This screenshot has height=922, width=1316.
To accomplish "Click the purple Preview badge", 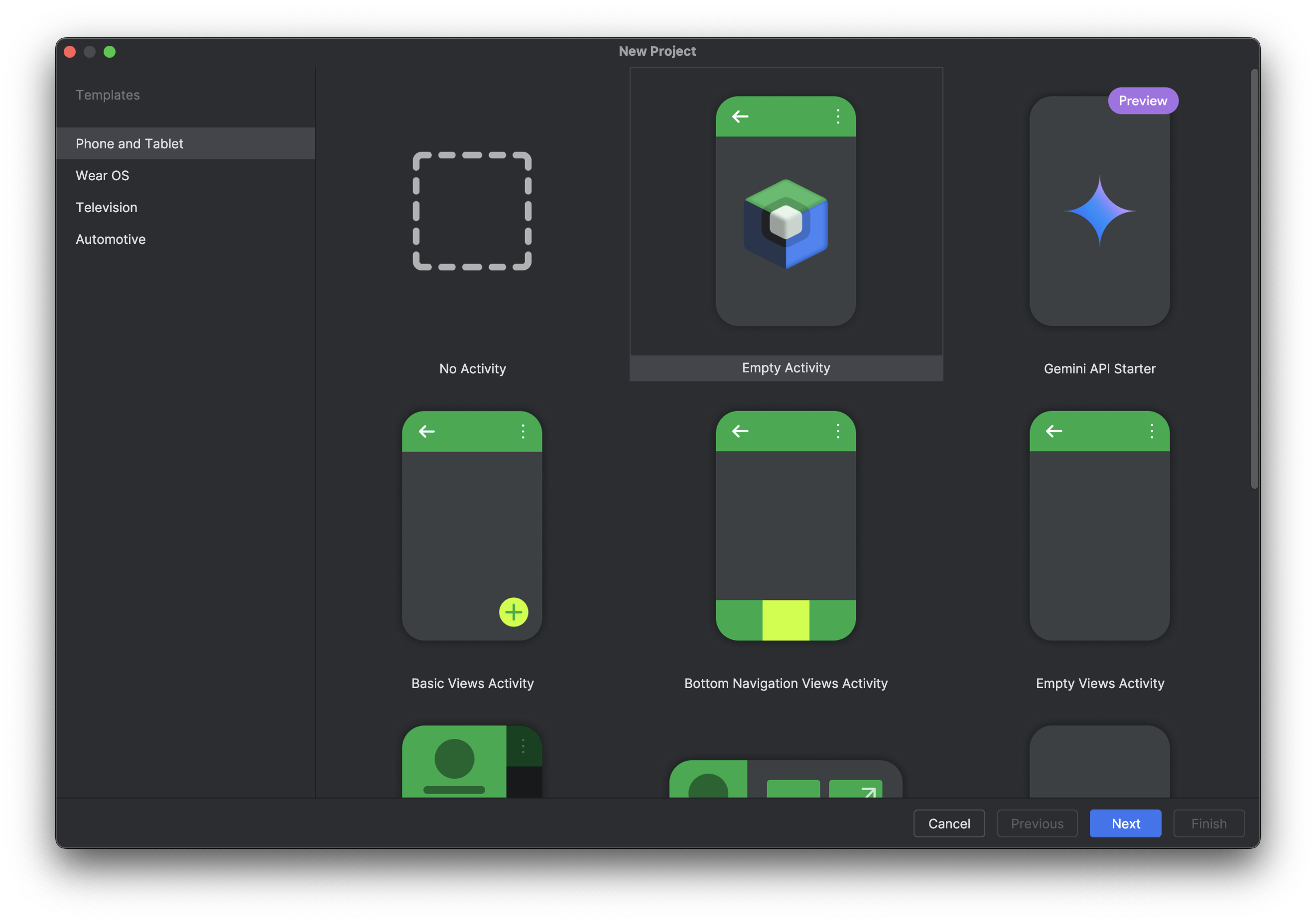I will 1142,101.
